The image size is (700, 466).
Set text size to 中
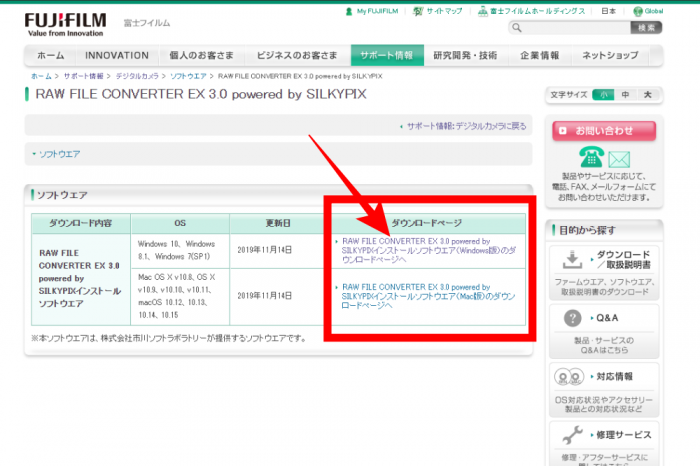(x=625, y=95)
